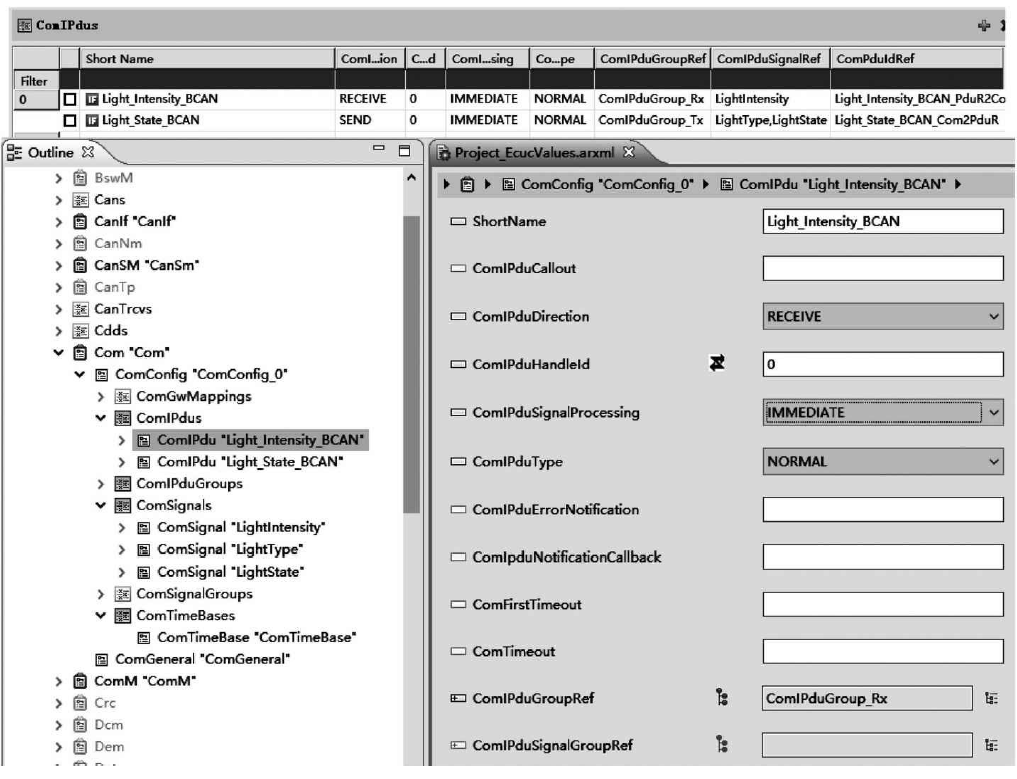
Task: Click ComIPduSignalGroupRef reference tree icon
Action: [721, 745]
